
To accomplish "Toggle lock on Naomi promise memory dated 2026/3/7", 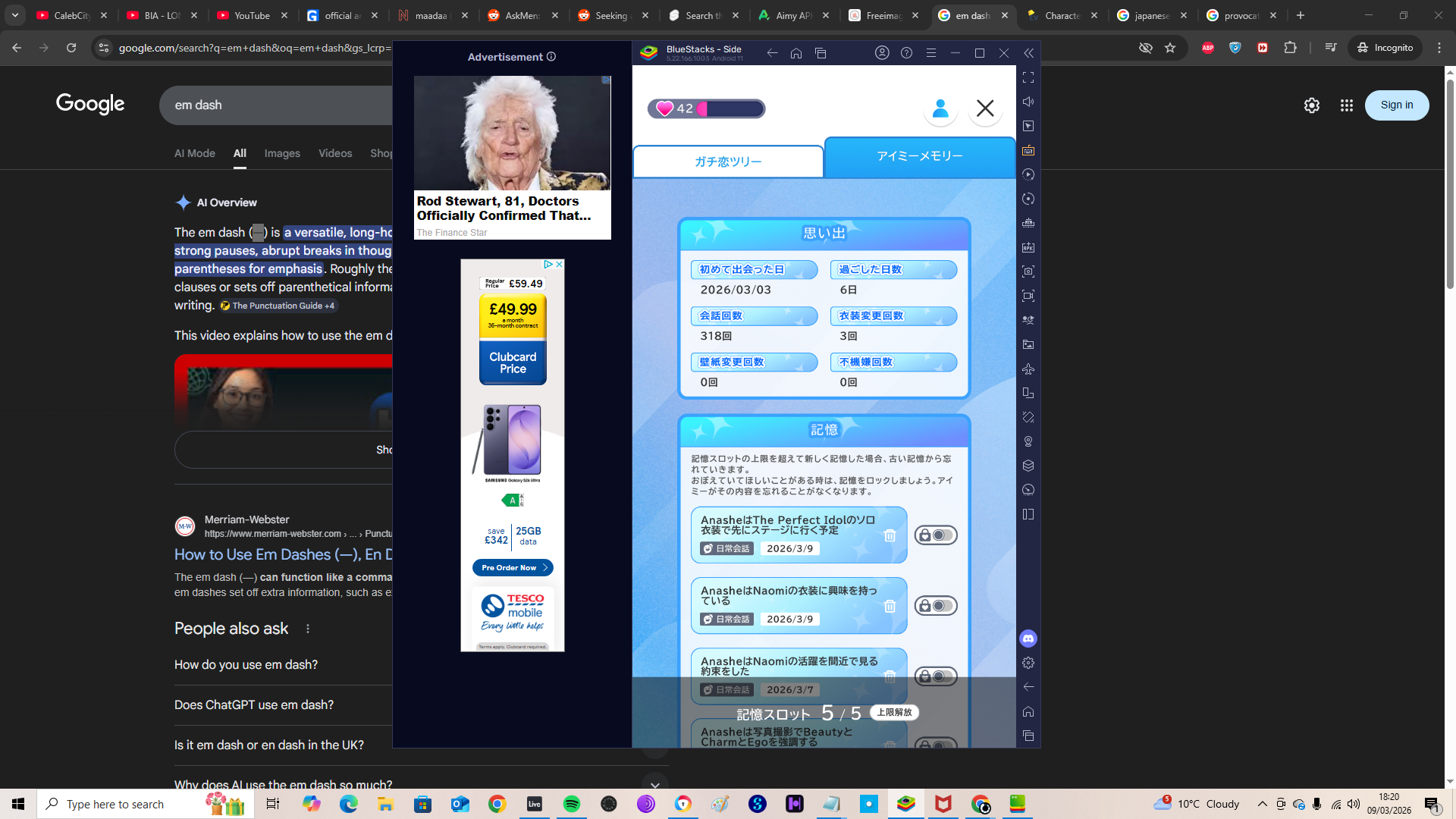I will pyautogui.click(x=935, y=676).
